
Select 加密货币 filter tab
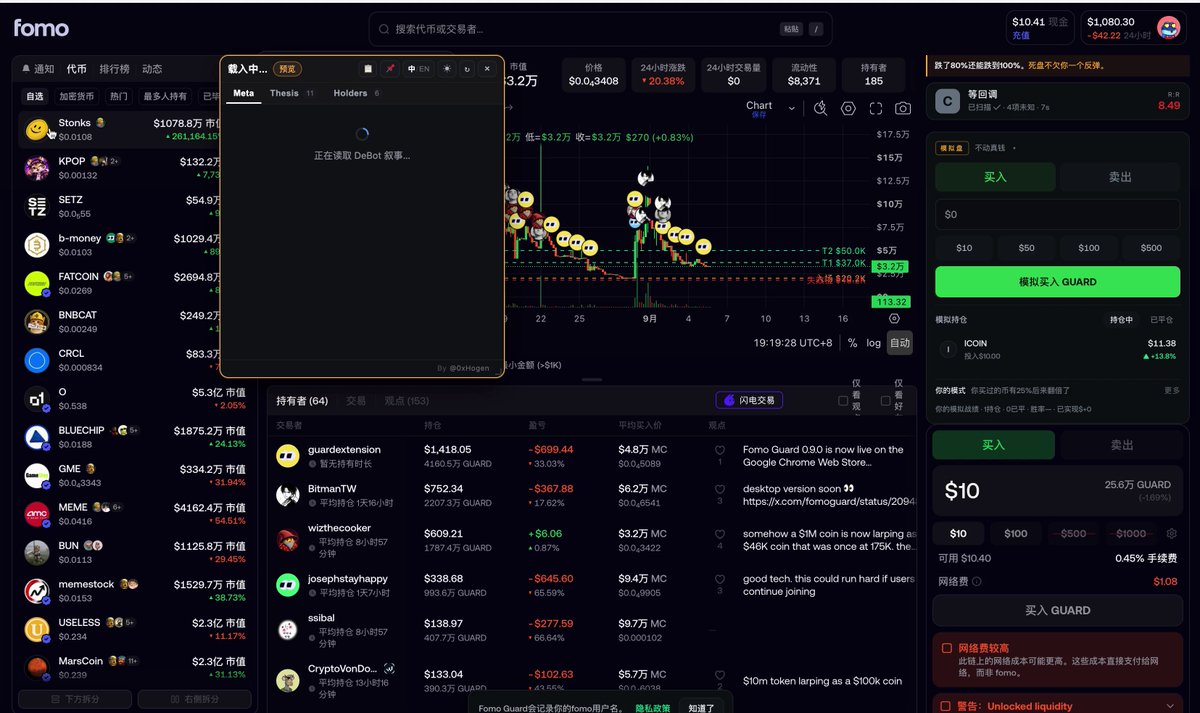point(76,97)
